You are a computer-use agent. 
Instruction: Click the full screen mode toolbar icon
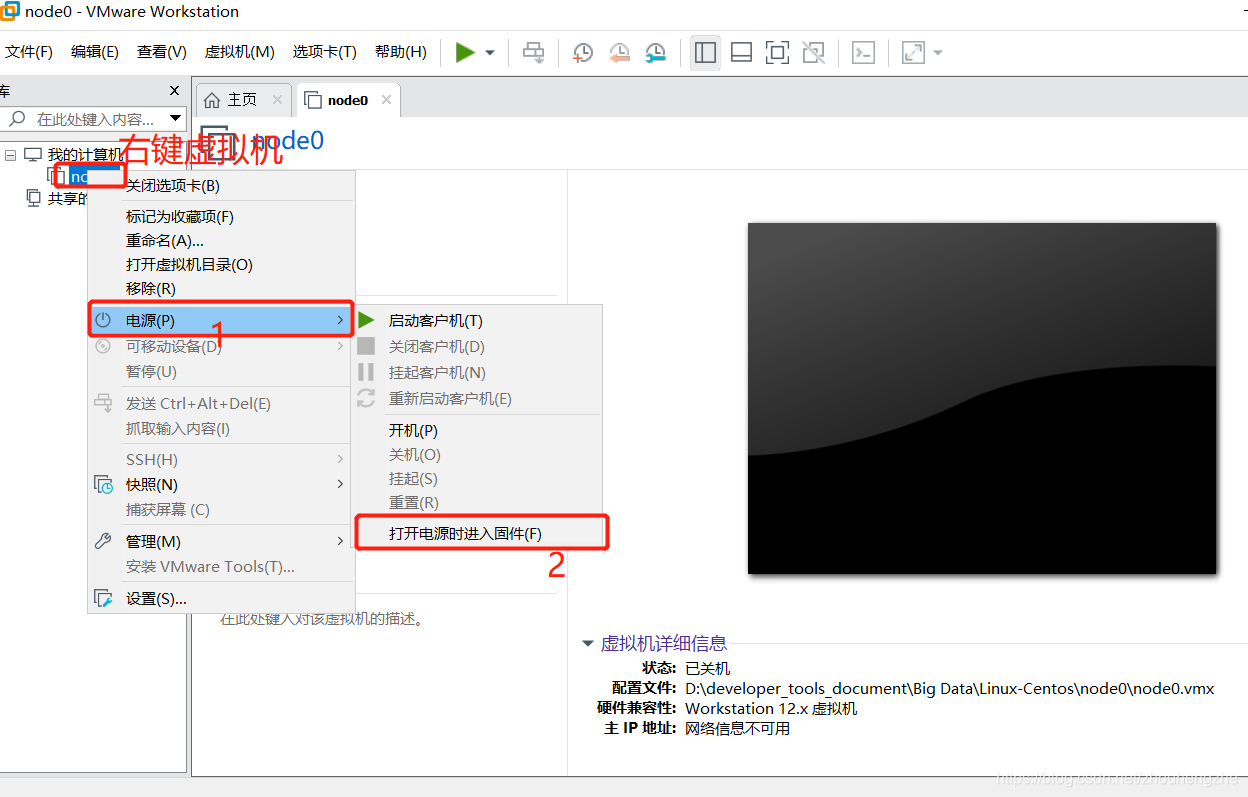coord(777,52)
